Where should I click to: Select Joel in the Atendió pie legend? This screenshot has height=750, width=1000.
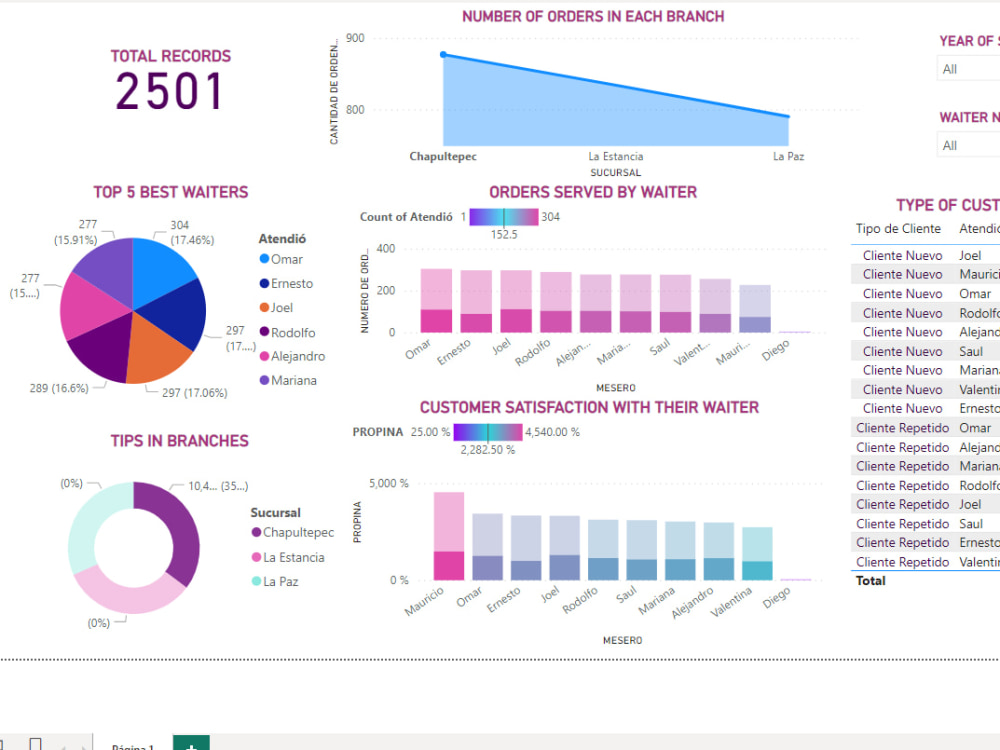click(x=276, y=307)
